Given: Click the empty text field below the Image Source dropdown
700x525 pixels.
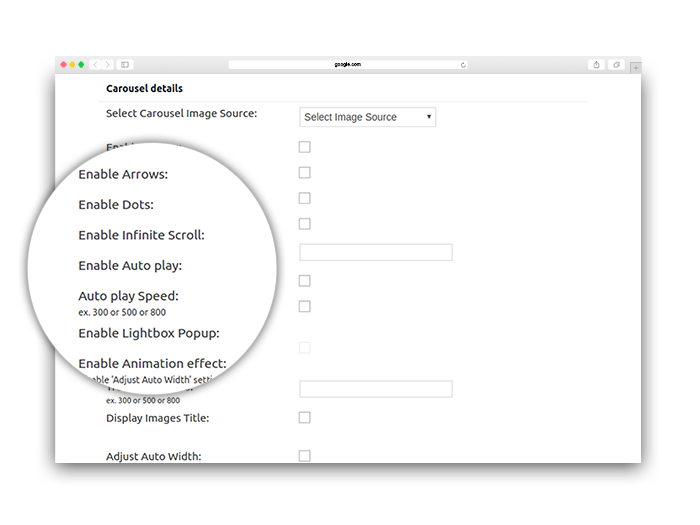Looking at the screenshot, I should (376, 252).
